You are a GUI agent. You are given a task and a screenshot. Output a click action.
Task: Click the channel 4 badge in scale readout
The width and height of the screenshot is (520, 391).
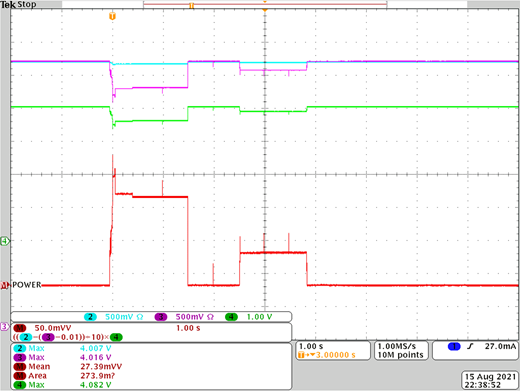pos(231,317)
